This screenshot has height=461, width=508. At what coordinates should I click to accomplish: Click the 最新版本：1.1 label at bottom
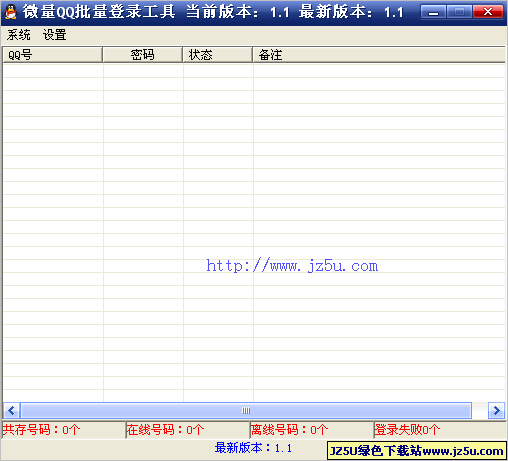click(254, 448)
